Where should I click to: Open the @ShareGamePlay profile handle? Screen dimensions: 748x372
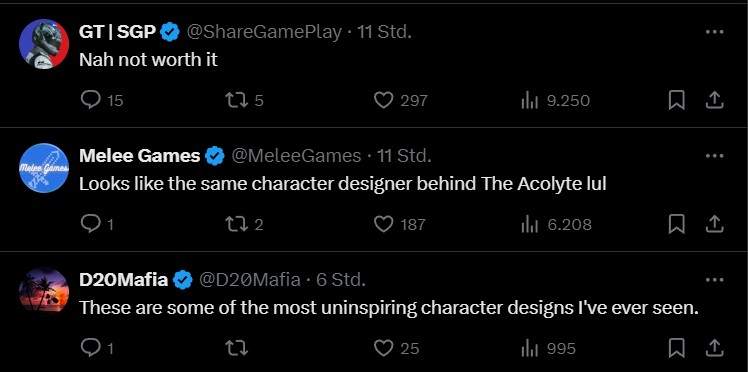[x=263, y=32]
